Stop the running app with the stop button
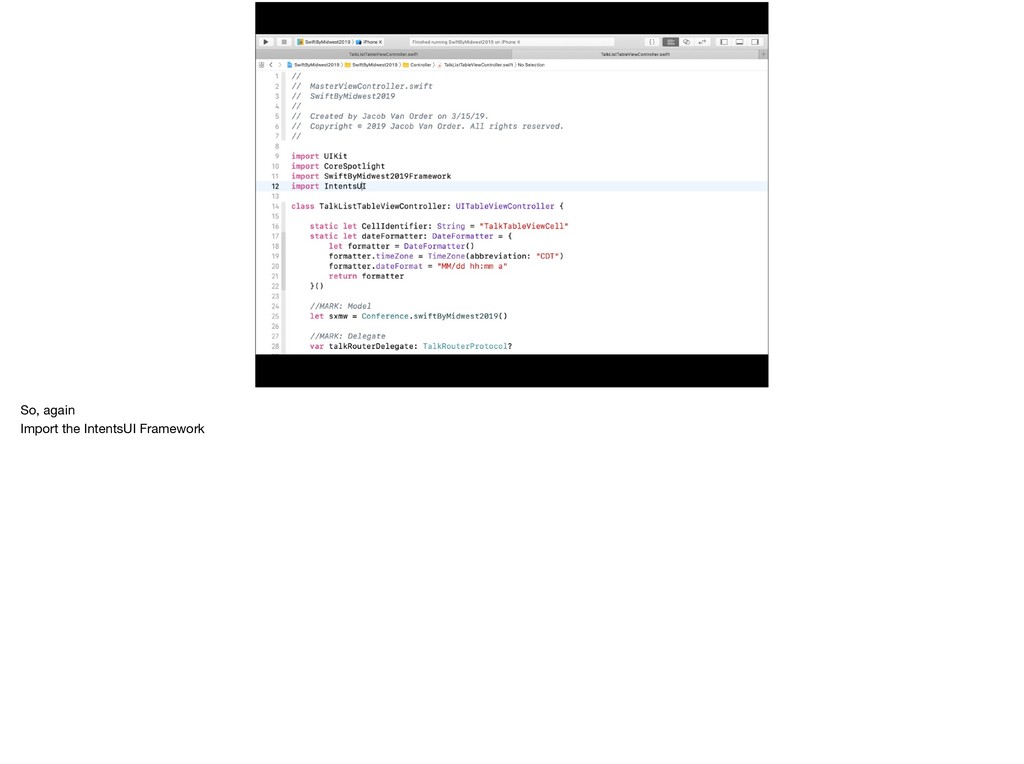The width and height of the screenshot is (1024, 764). click(x=284, y=42)
